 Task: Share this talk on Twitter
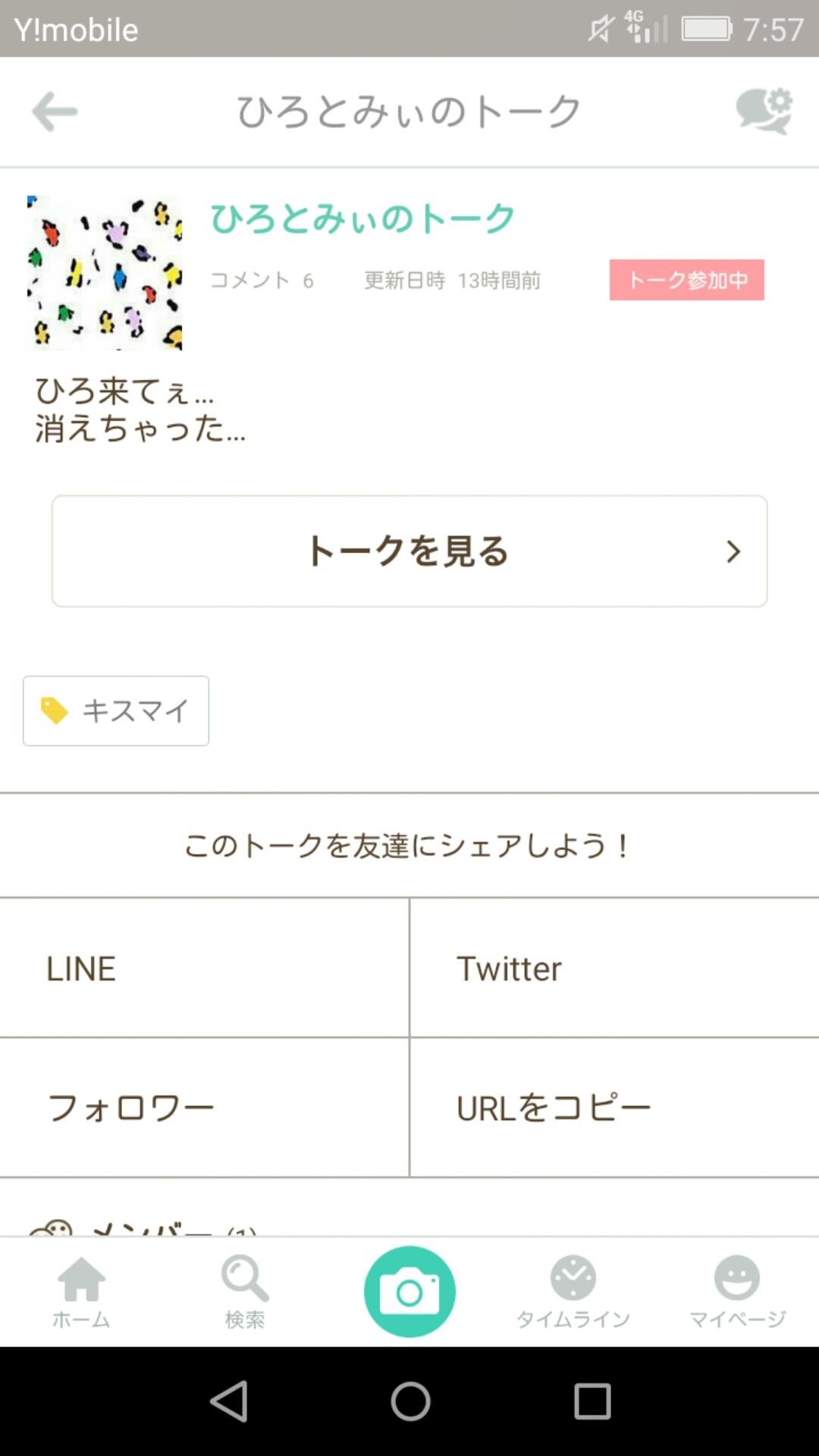point(614,968)
